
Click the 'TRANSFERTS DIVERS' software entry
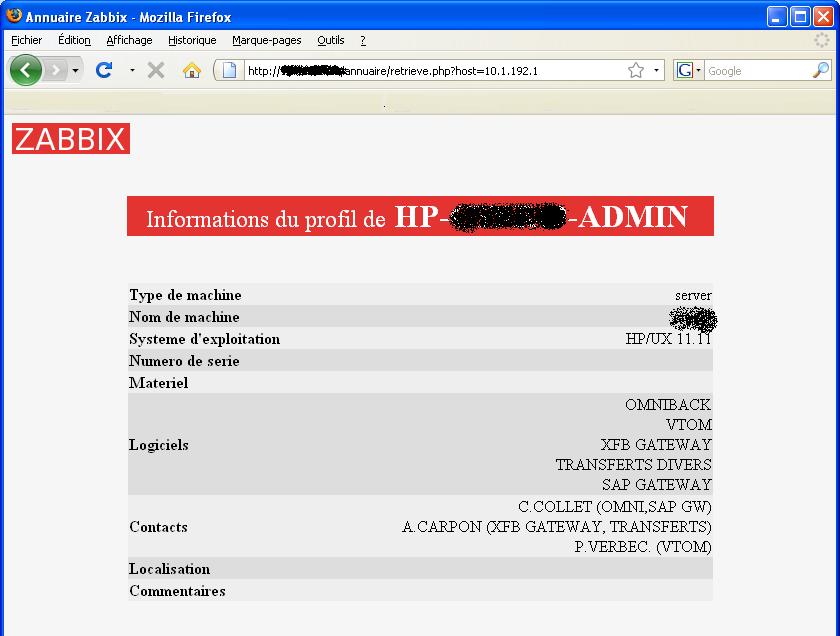633,465
